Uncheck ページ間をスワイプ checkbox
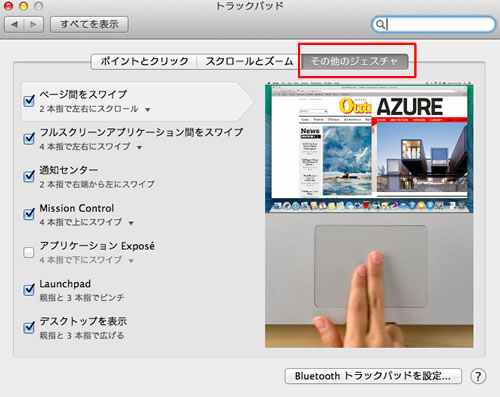Image resolution: width=500 pixels, height=397 pixels. [29, 101]
